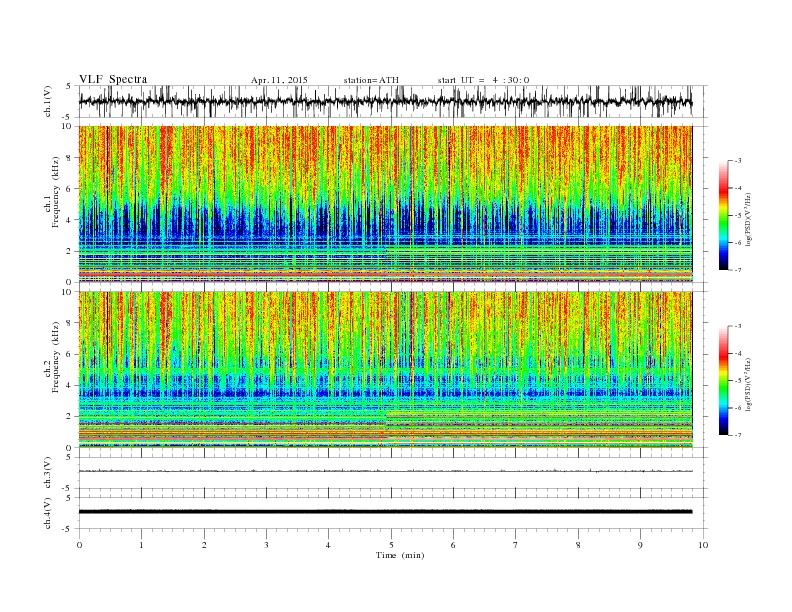Click the ch.2 spectrogram panel
792x612 pixels.
[393, 369]
